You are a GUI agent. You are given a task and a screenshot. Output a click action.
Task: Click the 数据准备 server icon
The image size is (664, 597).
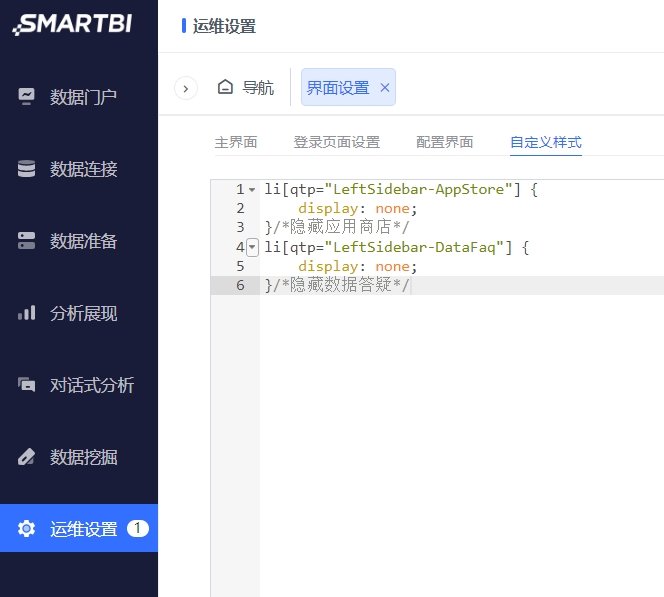pos(26,240)
